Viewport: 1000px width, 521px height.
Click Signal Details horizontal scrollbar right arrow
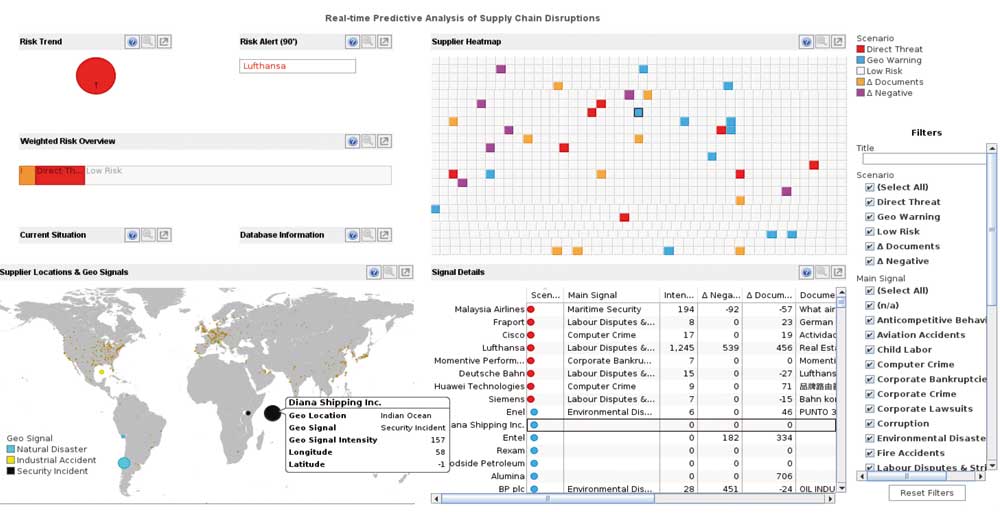pyautogui.click(x=830, y=499)
